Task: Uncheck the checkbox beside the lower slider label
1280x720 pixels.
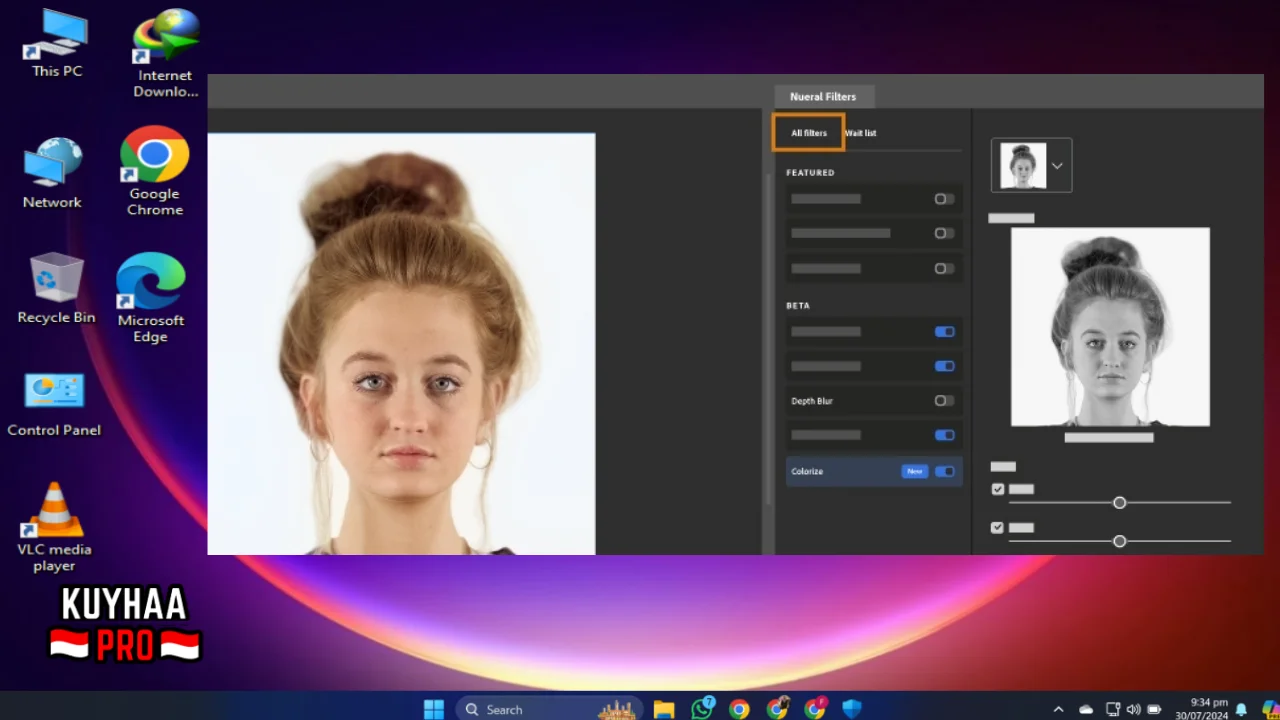Action: click(997, 527)
